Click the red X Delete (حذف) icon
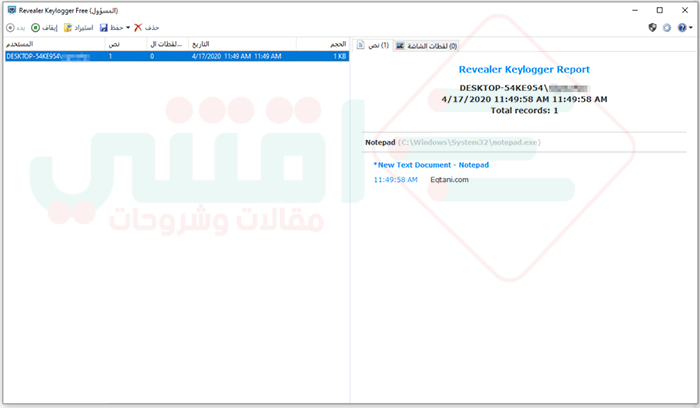Image resolution: width=700 pixels, height=408 pixels. point(138,28)
